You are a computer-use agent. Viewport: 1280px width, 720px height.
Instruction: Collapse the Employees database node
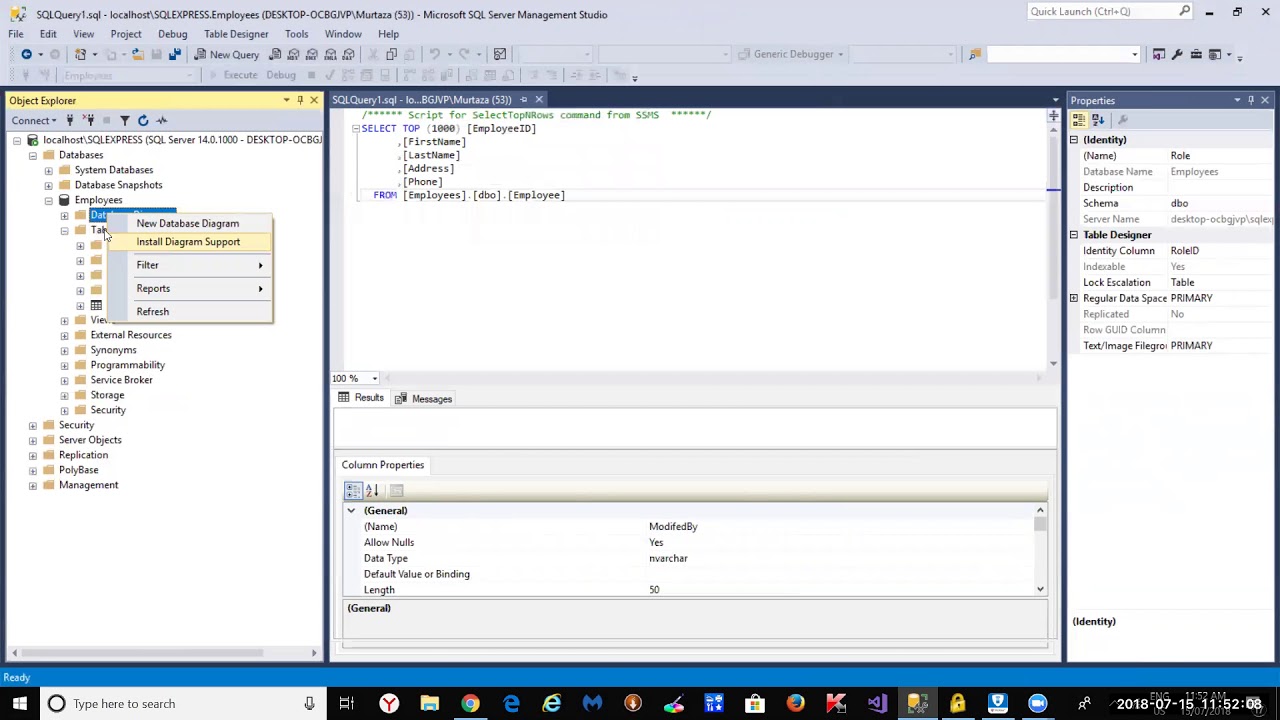[49, 200]
